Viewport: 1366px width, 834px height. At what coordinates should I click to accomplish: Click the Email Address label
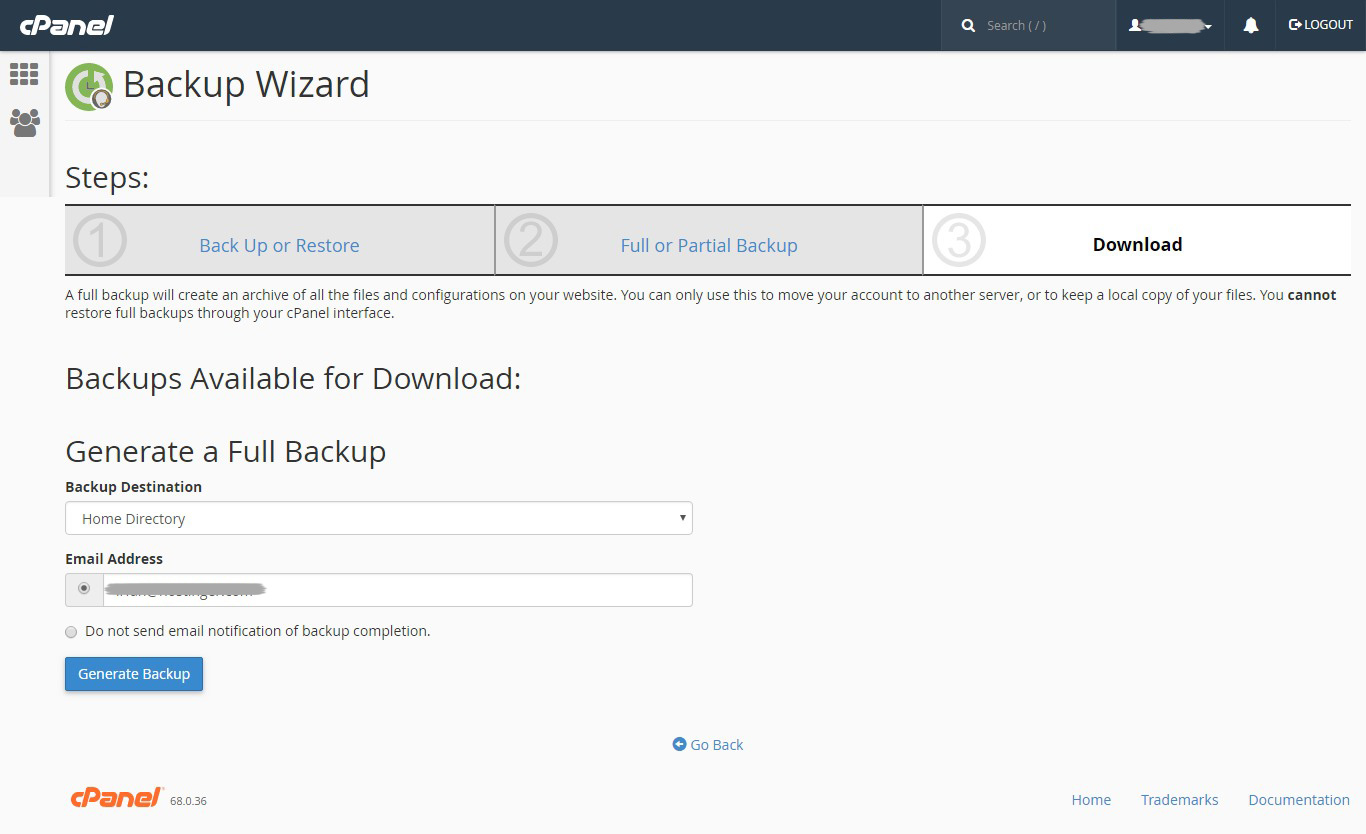pos(114,559)
